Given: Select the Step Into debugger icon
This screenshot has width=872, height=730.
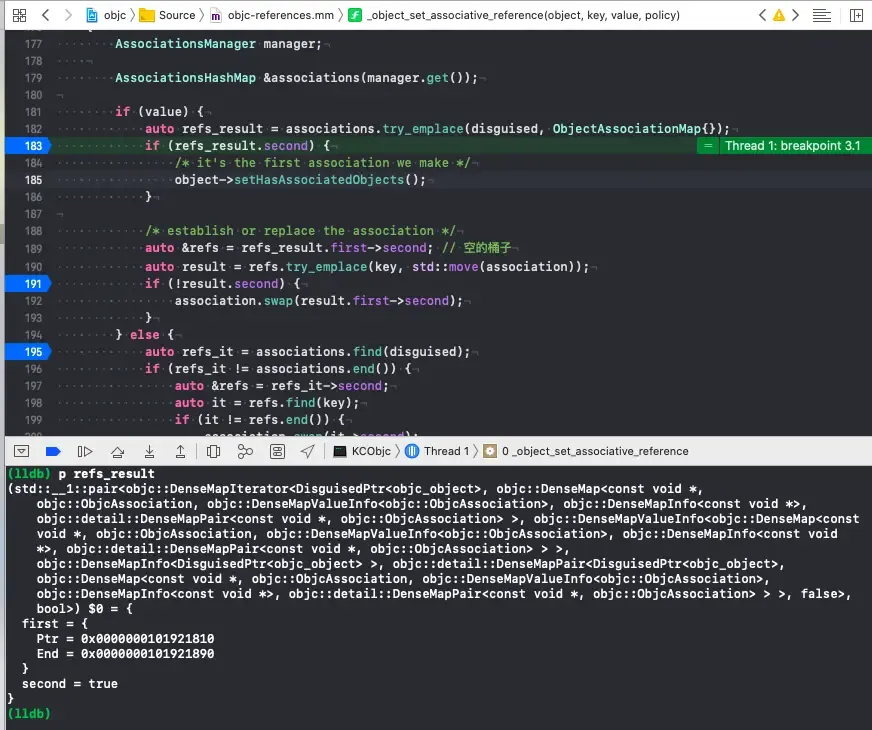Looking at the screenshot, I should pos(149,451).
